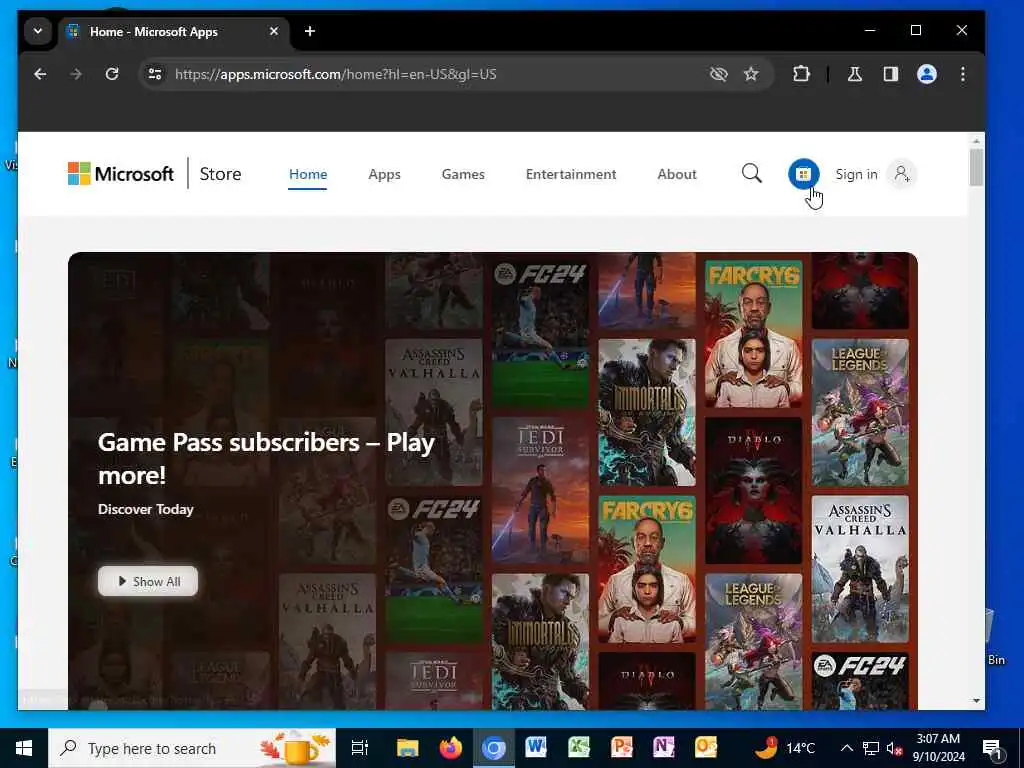The height and width of the screenshot is (768, 1024).
Task: Select the Home tab in Store navigation
Action: [x=308, y=174]
